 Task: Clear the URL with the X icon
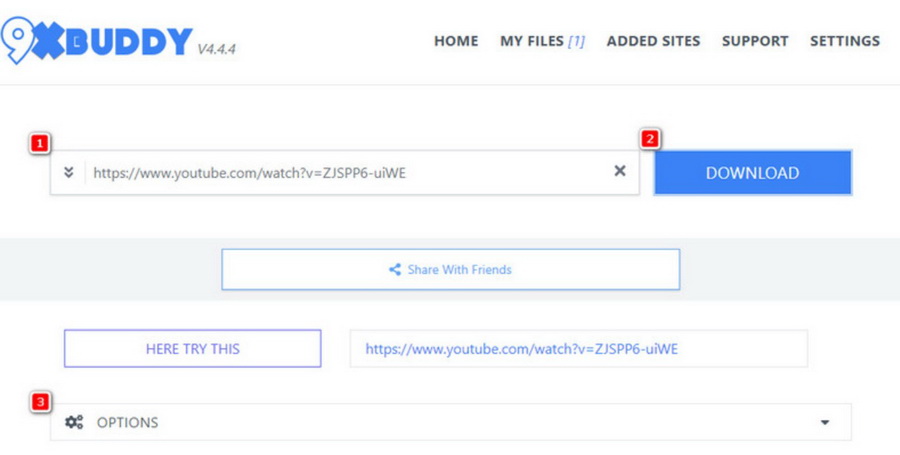(x=620, y=172)
